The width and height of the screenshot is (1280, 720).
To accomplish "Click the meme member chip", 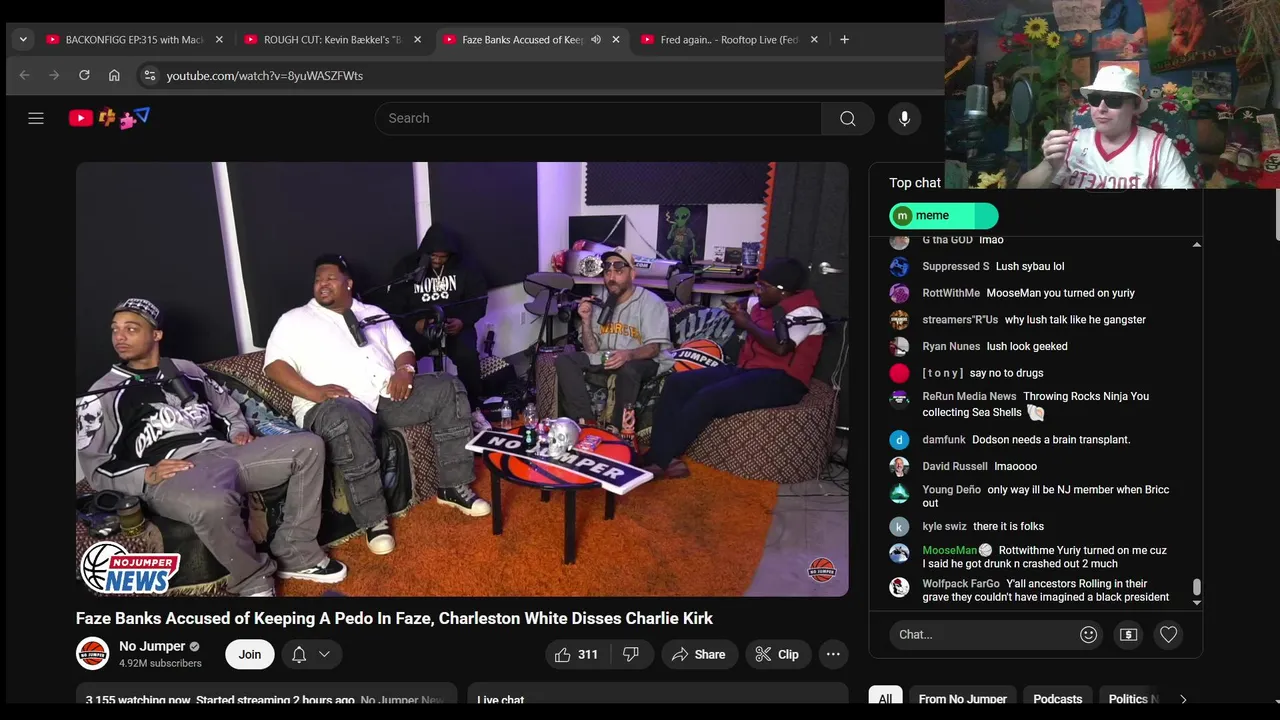I will coord(944,215).
